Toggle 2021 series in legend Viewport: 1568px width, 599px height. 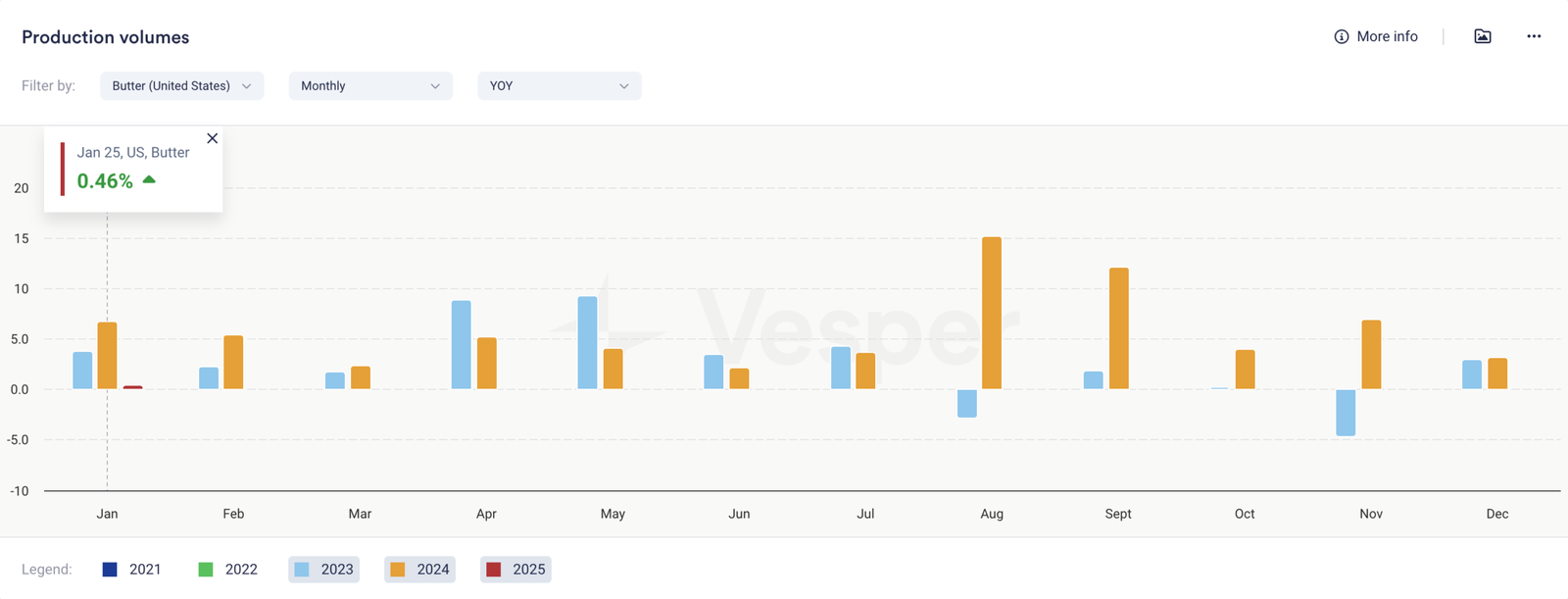pyautogui.click(x=131, y=570)
